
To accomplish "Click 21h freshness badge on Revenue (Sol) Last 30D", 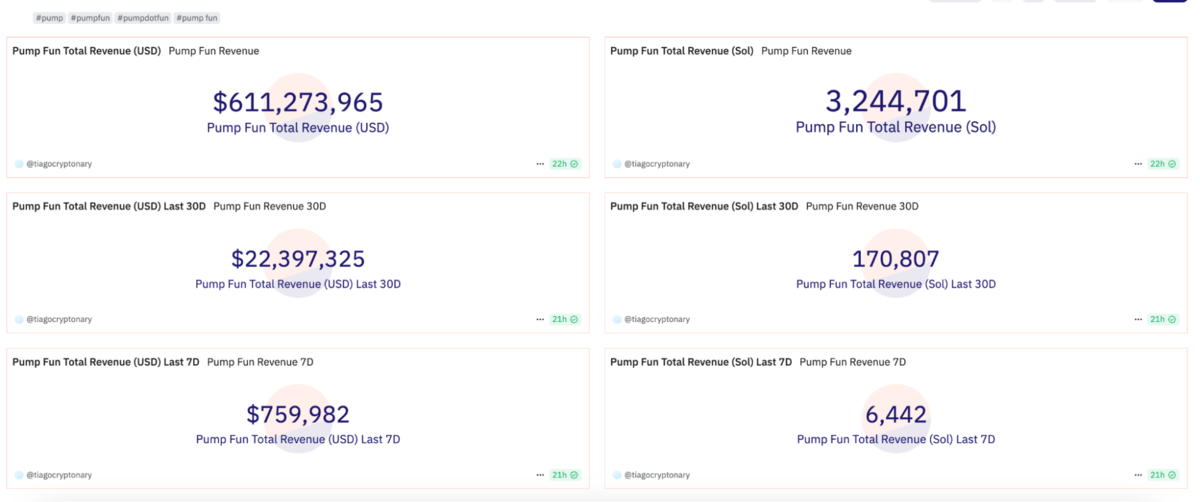I will [1163, 320].
